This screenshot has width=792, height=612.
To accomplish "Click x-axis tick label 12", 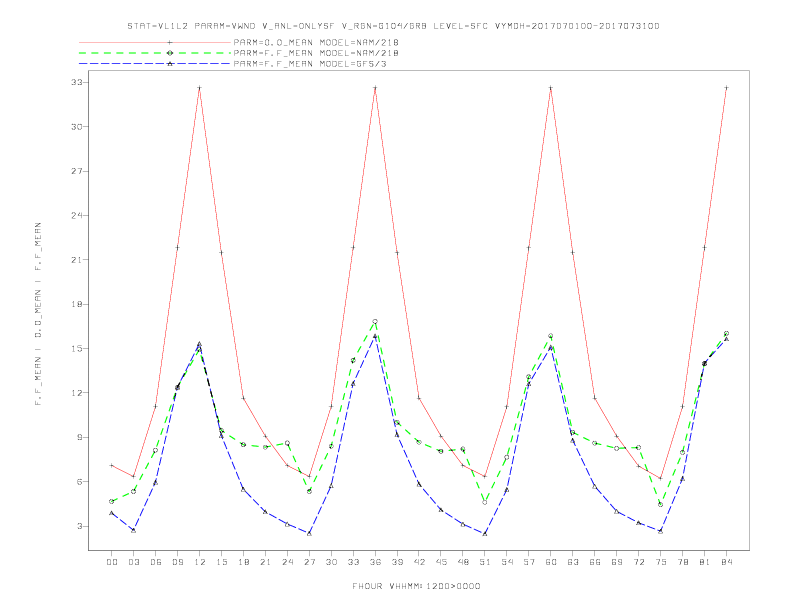I will coord(200,562).
